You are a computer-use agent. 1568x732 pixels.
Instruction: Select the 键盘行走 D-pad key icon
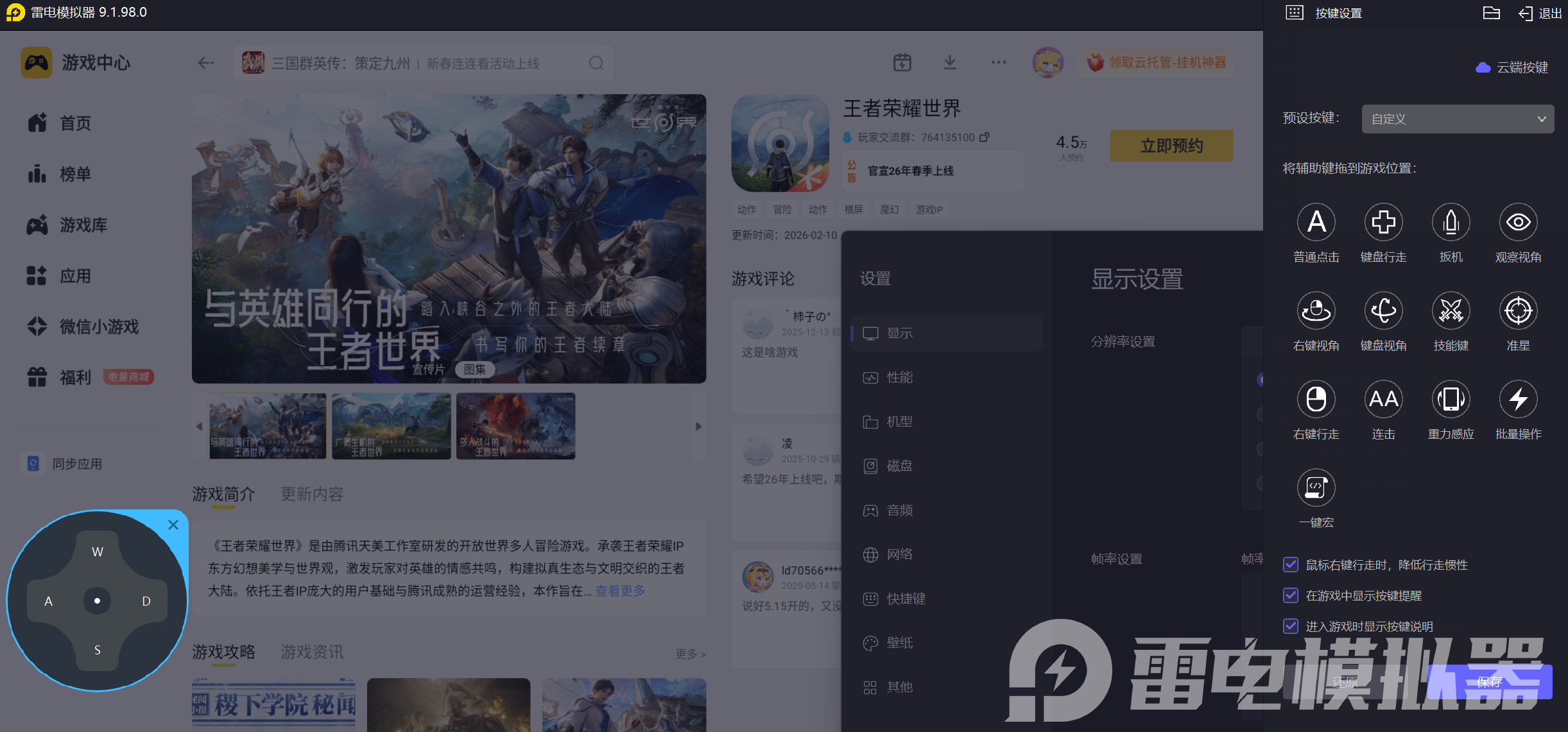(1383, 223)
